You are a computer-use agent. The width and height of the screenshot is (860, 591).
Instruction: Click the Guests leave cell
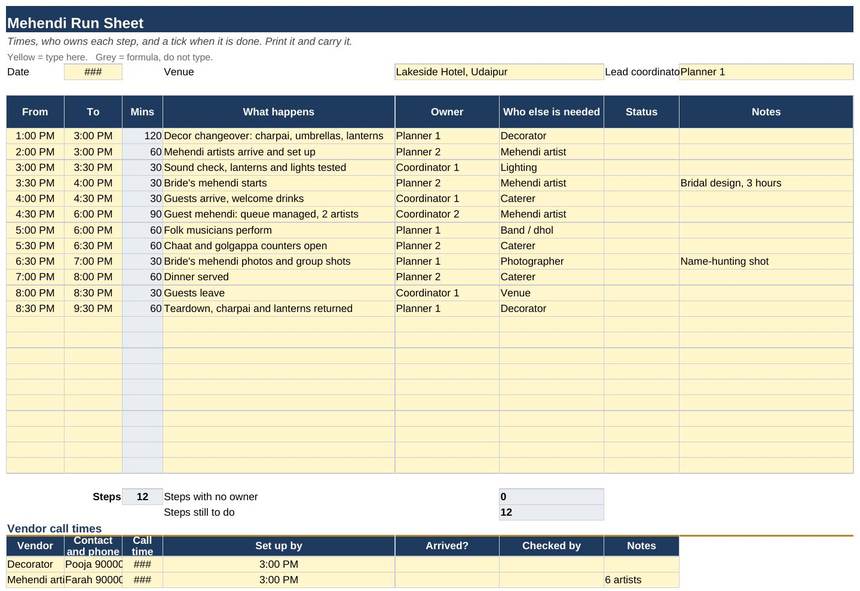click(279, 293)
